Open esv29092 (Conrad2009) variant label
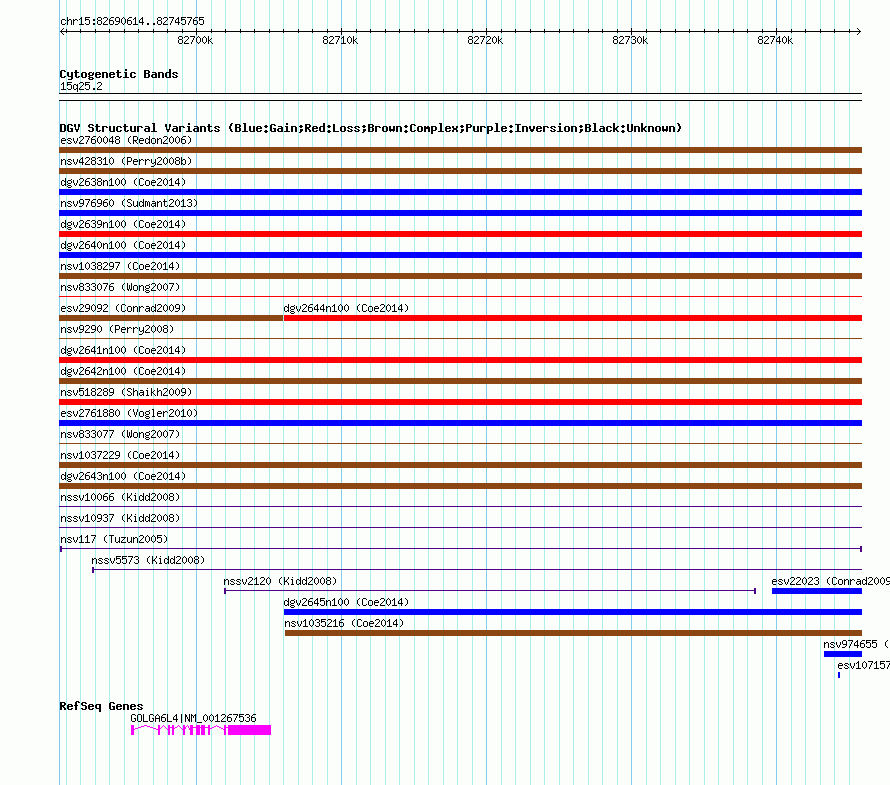This screenshot has width=890, height=785. pos(123,308)
